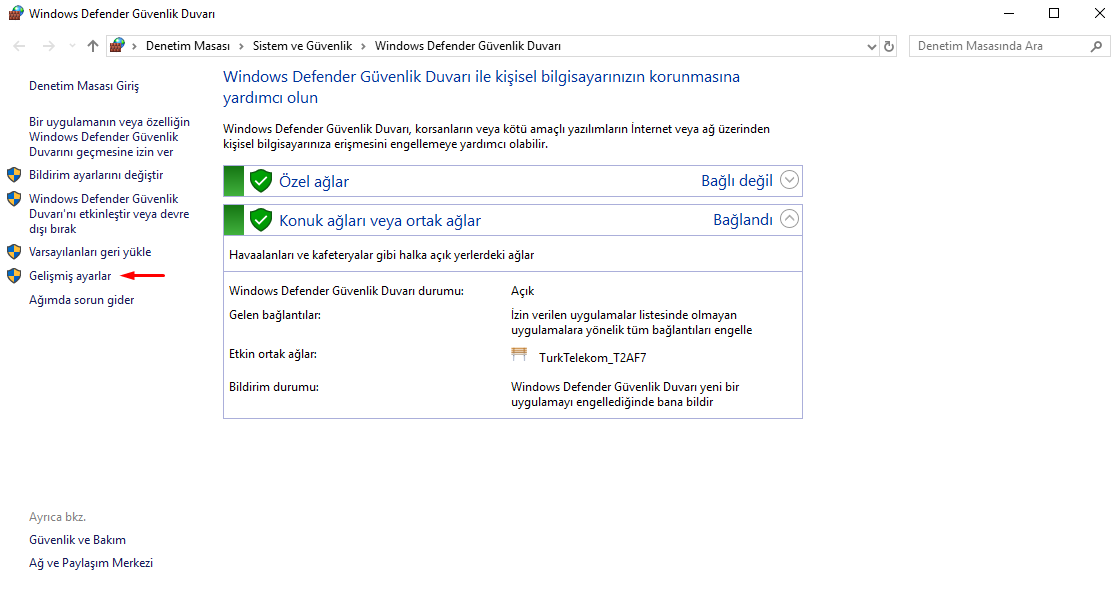Open Varsayılanları geri yükle link
Viewport: 1120px width, 589px height.
[90, 252]
